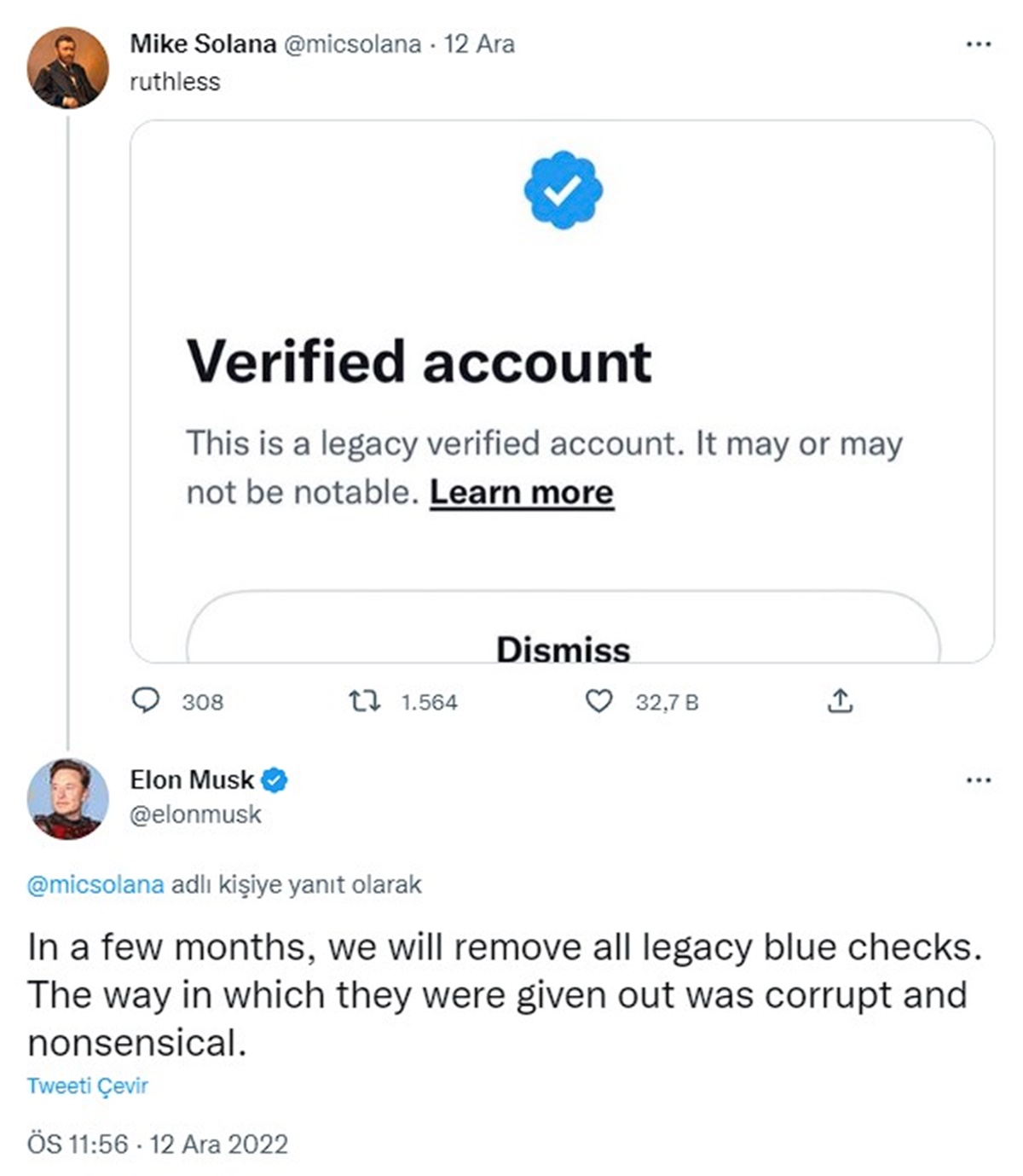Dismiss the Verified account notice

[x=564, y=648]
